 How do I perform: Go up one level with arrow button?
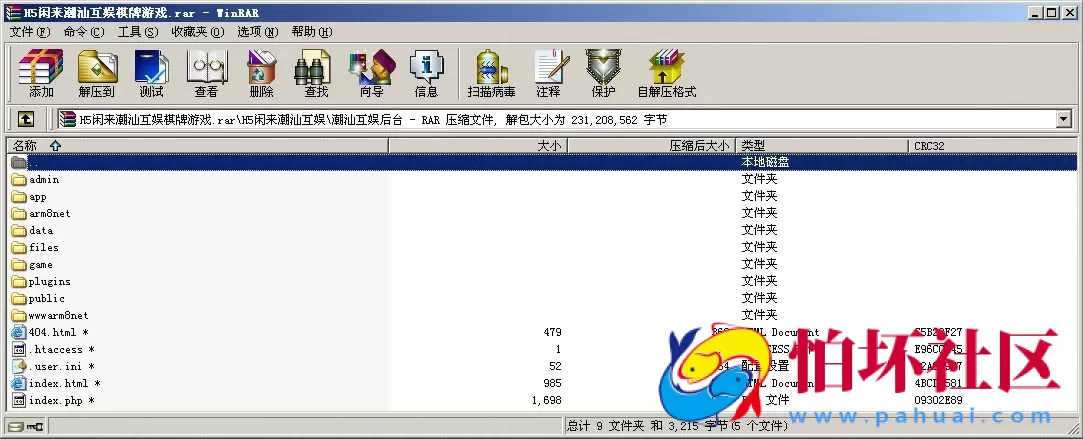click(x=26, y=119)
